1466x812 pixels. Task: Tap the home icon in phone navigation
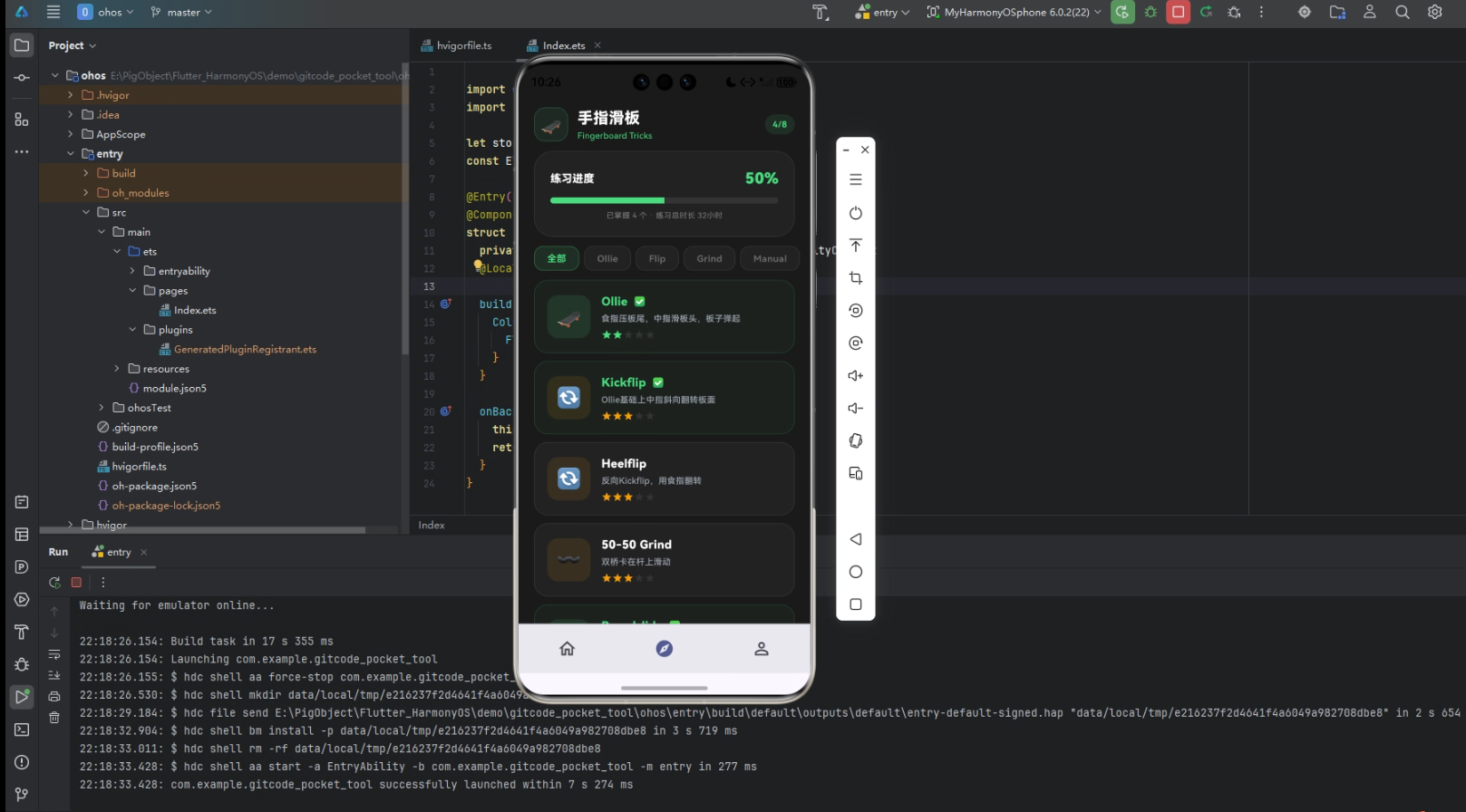point(567,649)
